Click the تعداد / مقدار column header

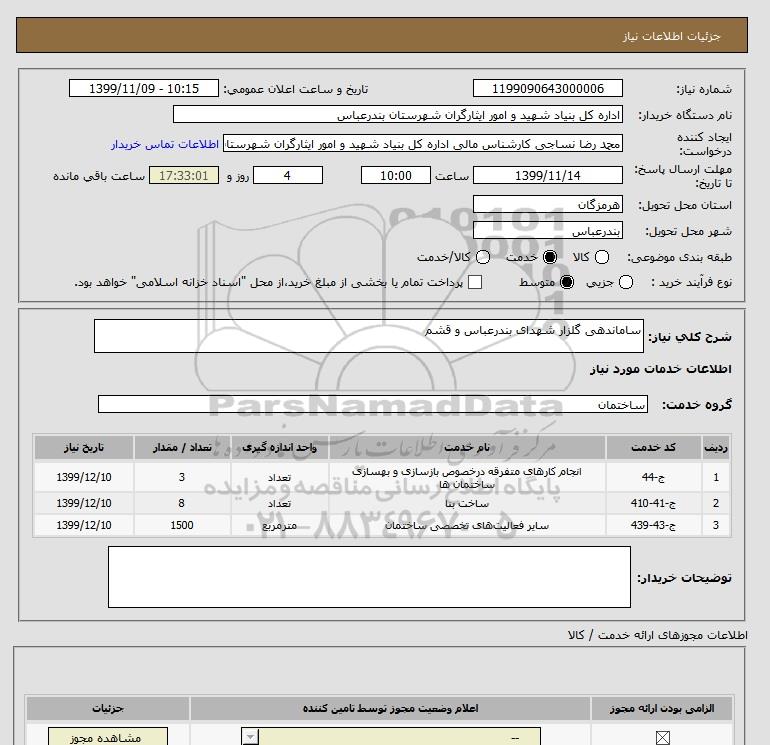click(x=182, y=447)
